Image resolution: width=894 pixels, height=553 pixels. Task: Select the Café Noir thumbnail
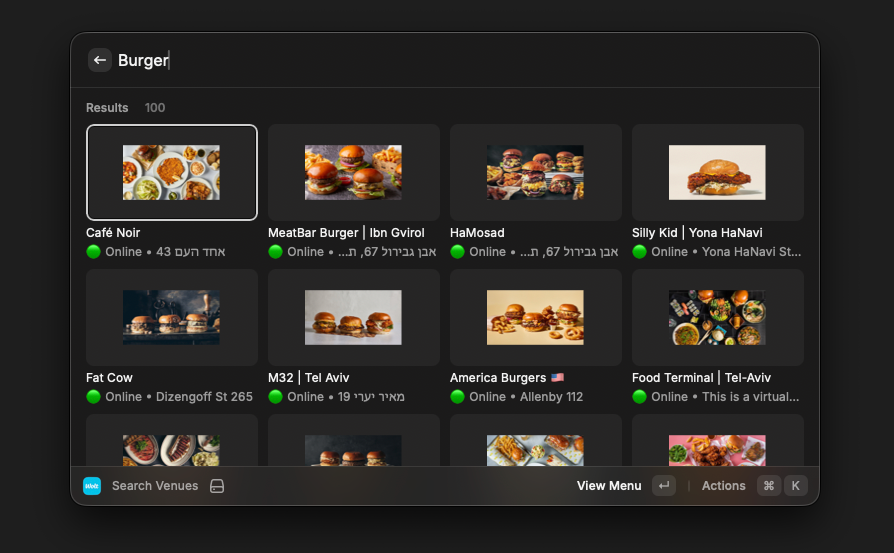(x=171, y=172)
